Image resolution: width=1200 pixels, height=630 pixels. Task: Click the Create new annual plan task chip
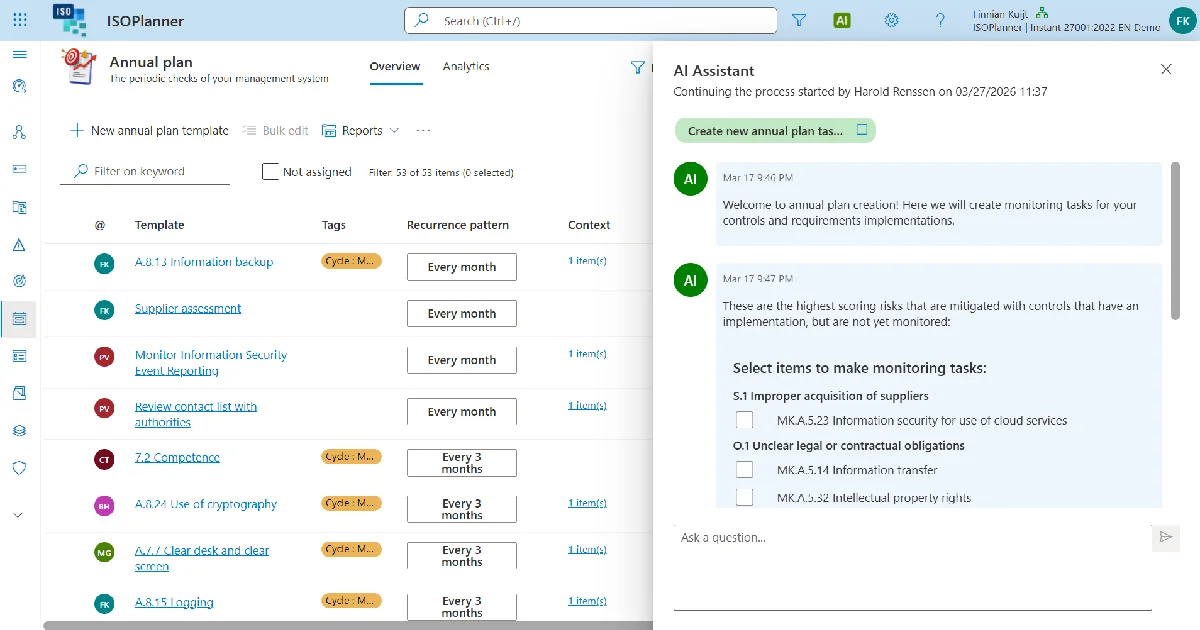coord(775,131)
